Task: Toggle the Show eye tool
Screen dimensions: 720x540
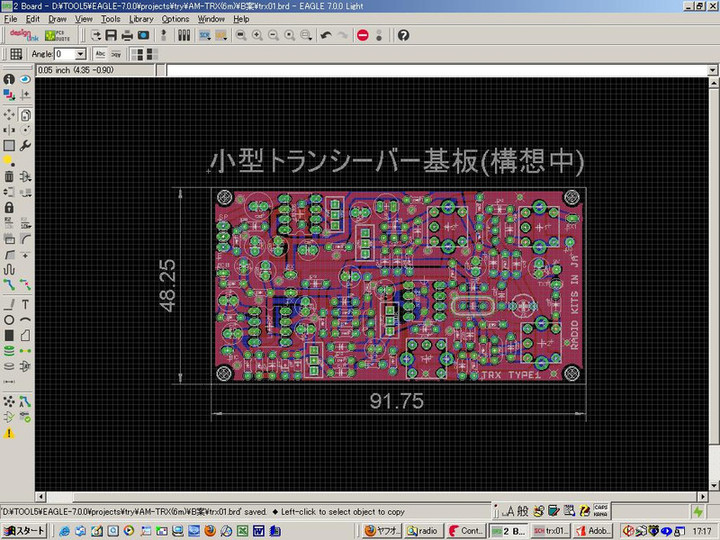Action: pos(25,79)
